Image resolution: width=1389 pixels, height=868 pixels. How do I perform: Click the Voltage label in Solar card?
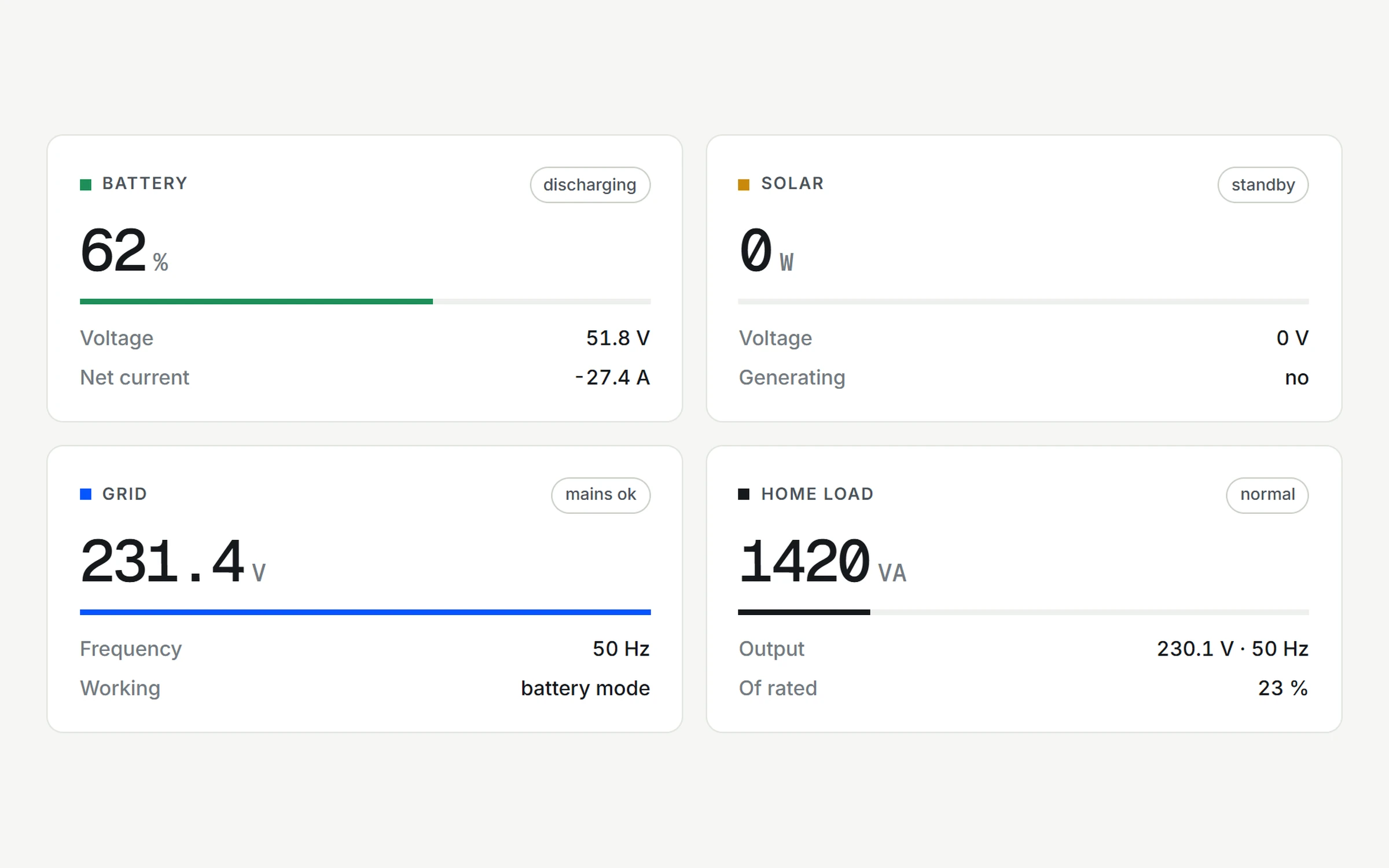pyautogui.click(x=776, y=339)
